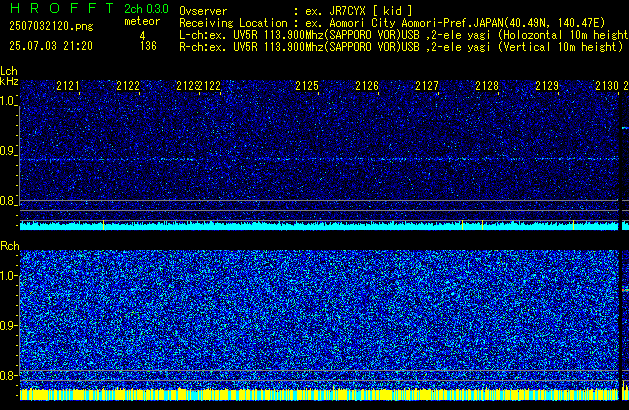Click the Lch 1.0 kHz axis label
The width and height of the screenshot is (629, 410).
pos(8,101)
